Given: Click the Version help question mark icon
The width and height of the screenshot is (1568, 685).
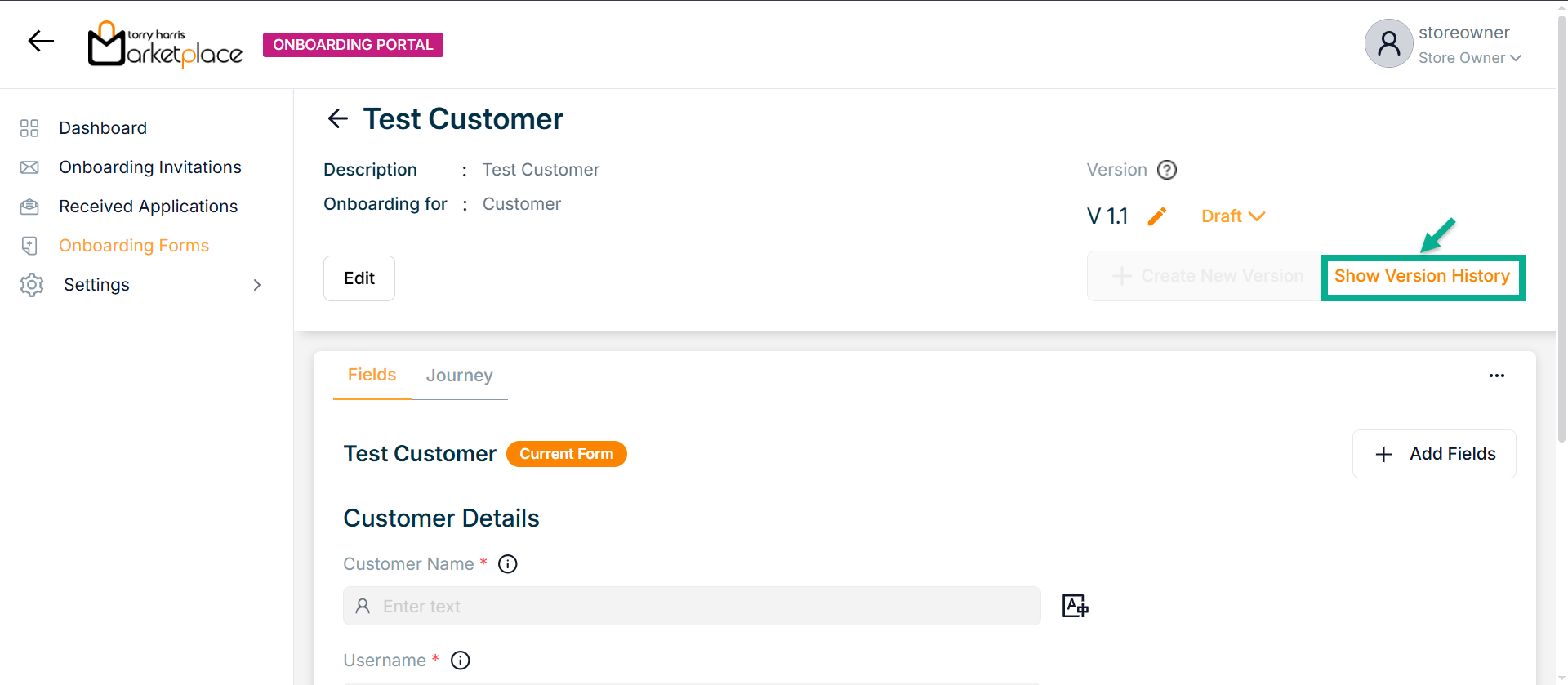Looking at the screenshot, I should point(1167,170).
